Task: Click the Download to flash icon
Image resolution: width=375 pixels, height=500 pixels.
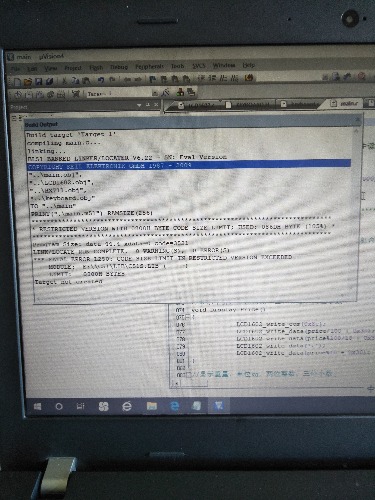Action: coord(75,94)
